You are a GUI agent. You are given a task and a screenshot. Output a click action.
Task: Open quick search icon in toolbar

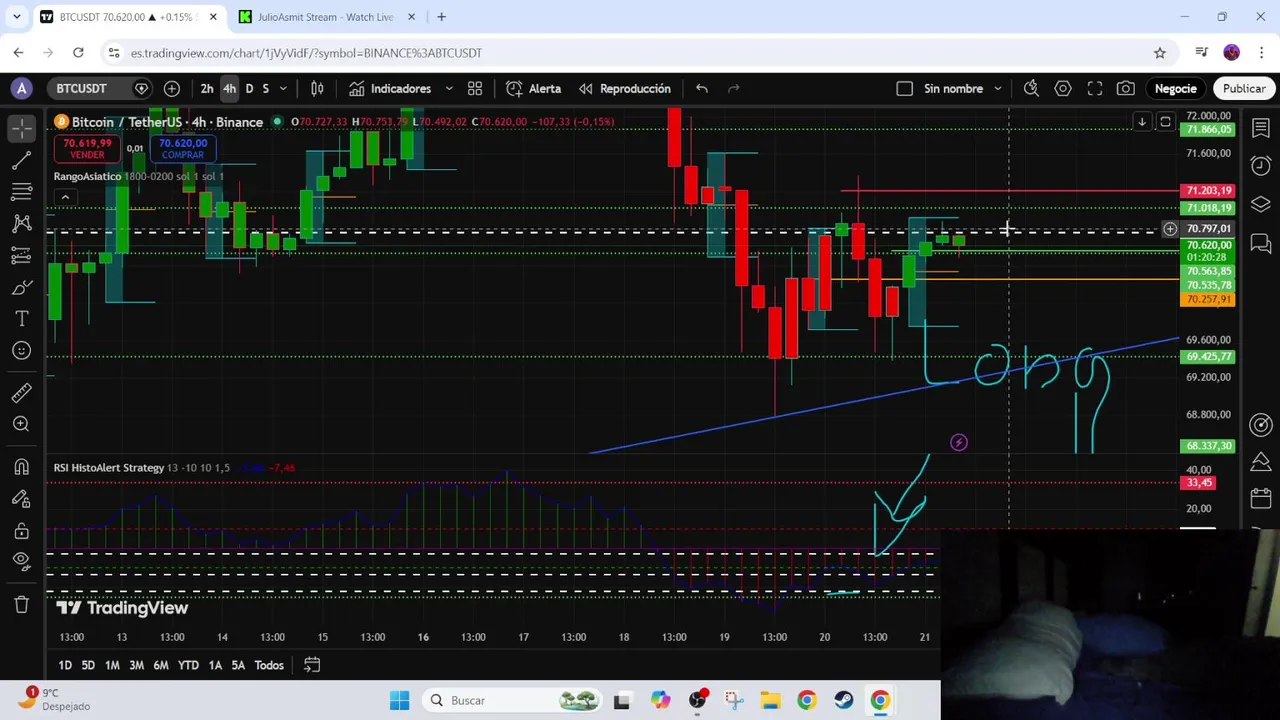tap(1031, 88)
